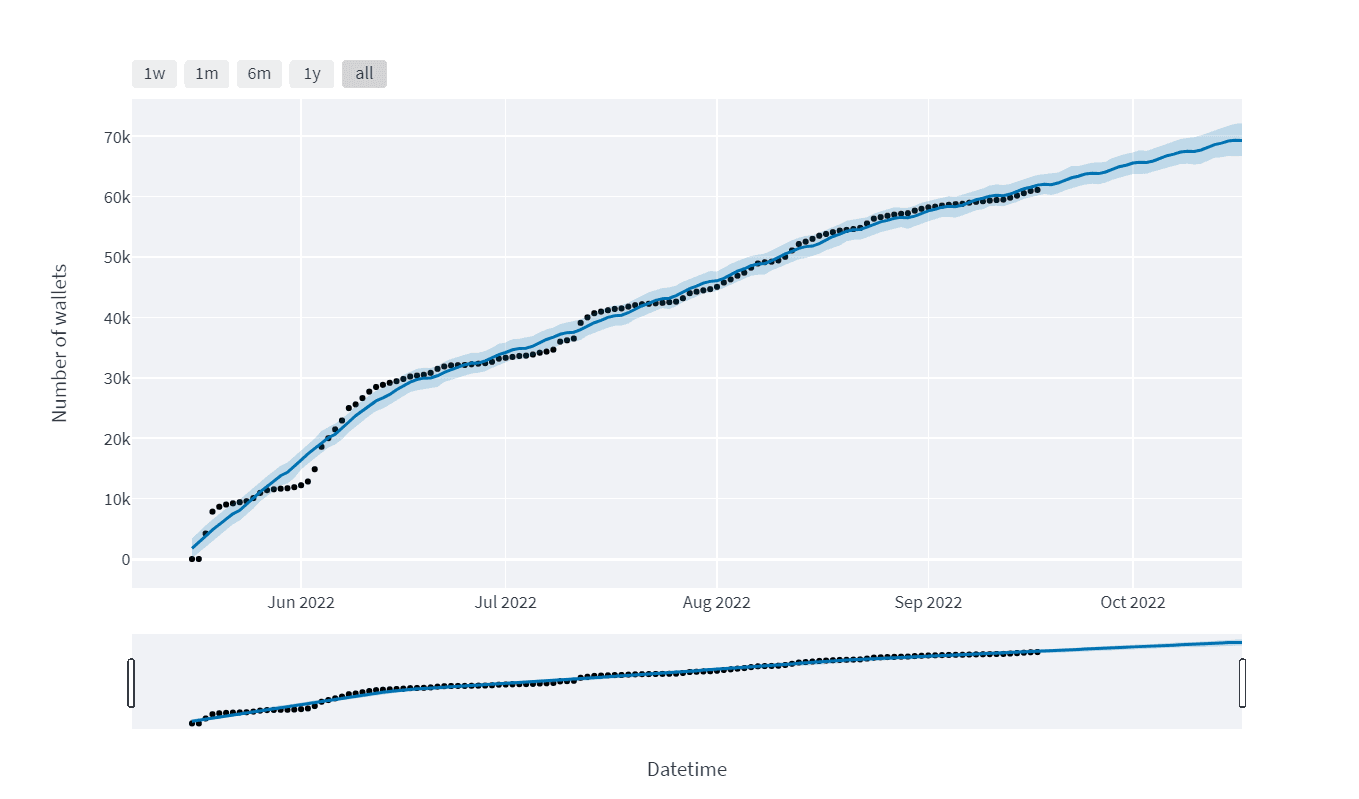Click the first black data point at zero
The width and height of the screenshot is (1359, 799).
tap(192, 559)
